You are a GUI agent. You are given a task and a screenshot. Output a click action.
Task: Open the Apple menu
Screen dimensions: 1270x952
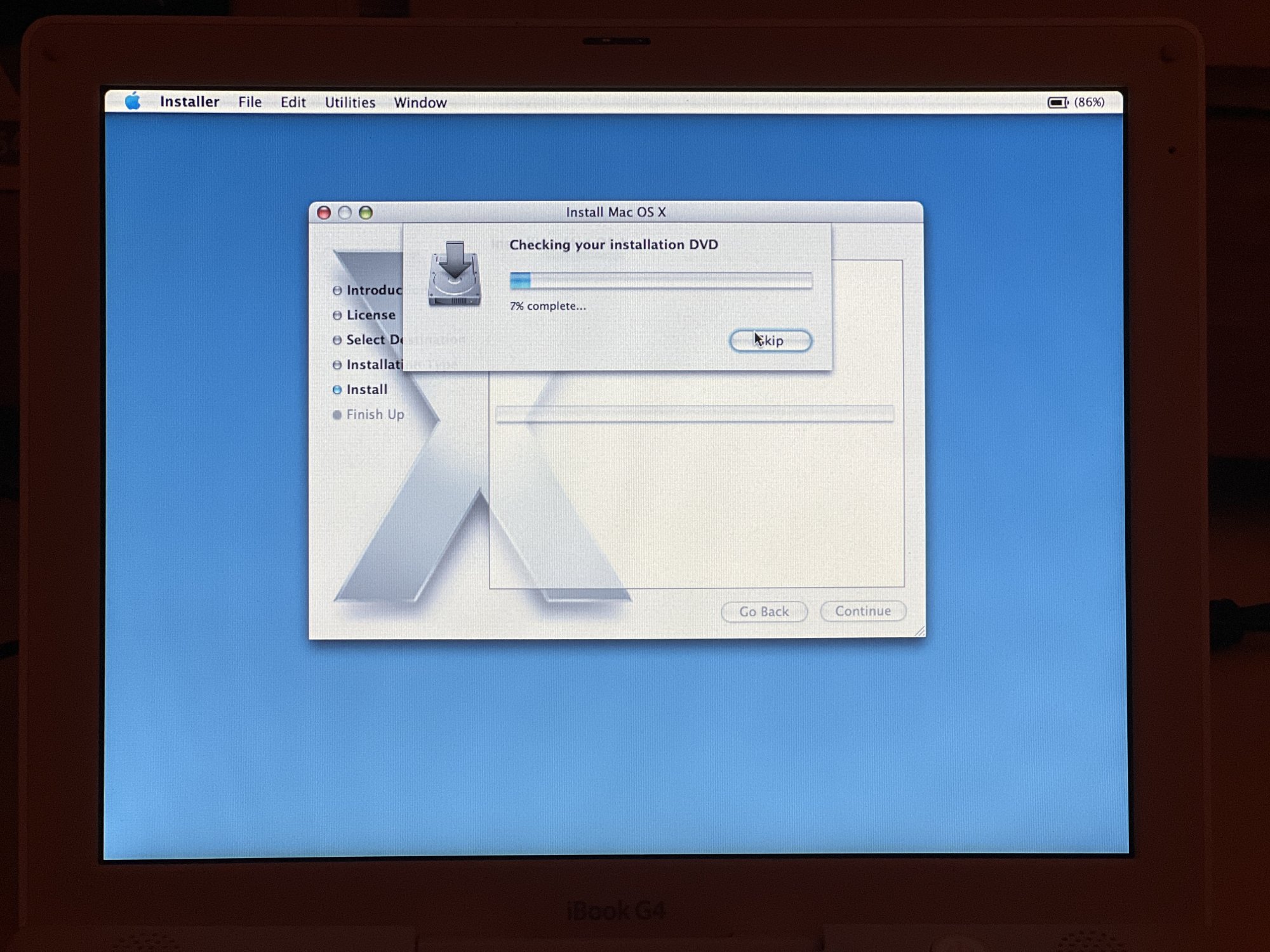point(133,102)
